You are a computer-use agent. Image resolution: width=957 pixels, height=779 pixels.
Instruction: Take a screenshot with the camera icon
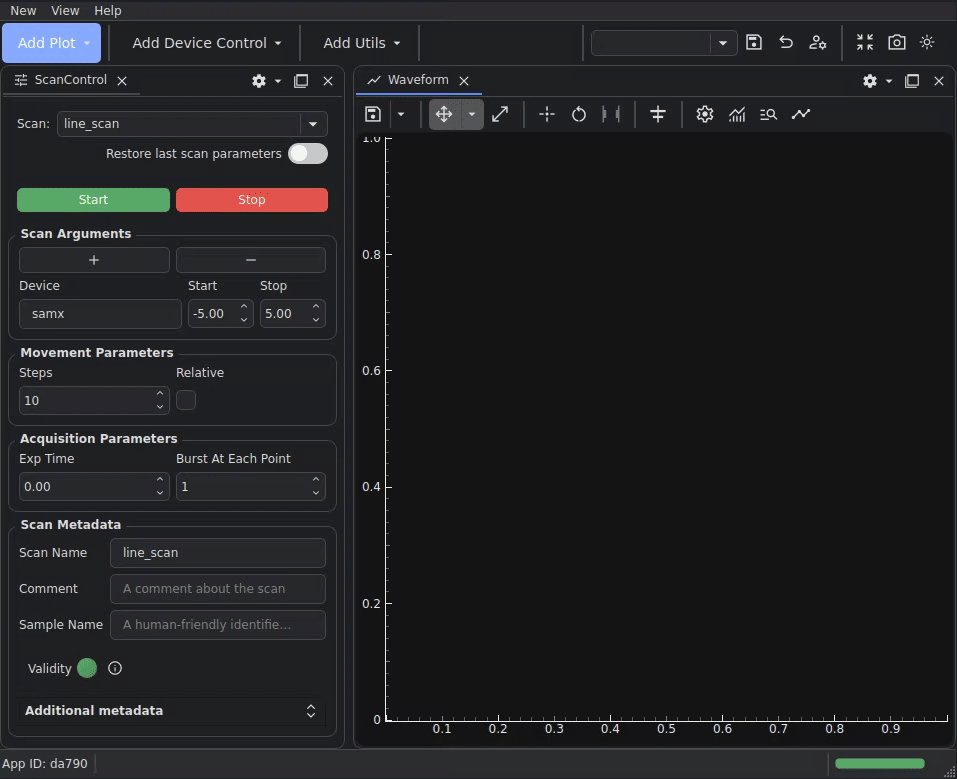tap(897, 42)
